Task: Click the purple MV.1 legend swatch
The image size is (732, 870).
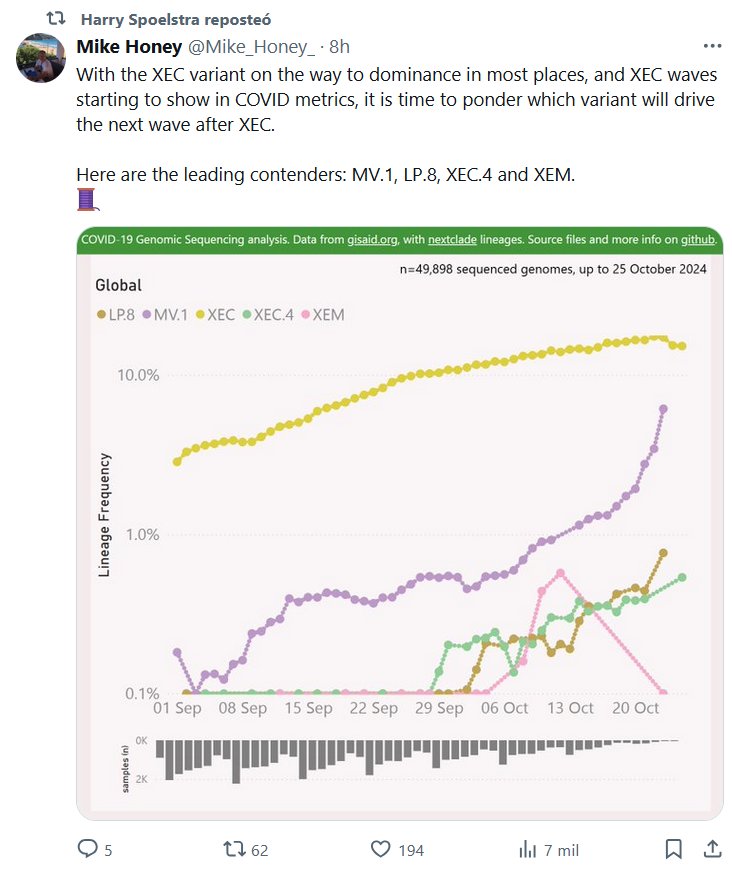Action: (x=149, y=315)
